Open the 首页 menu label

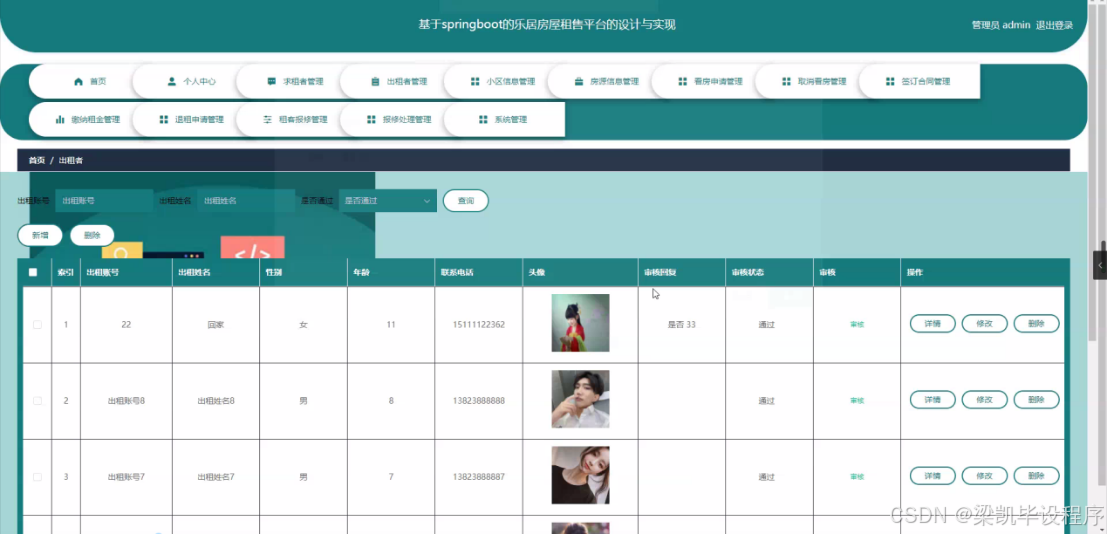point(98,82)
